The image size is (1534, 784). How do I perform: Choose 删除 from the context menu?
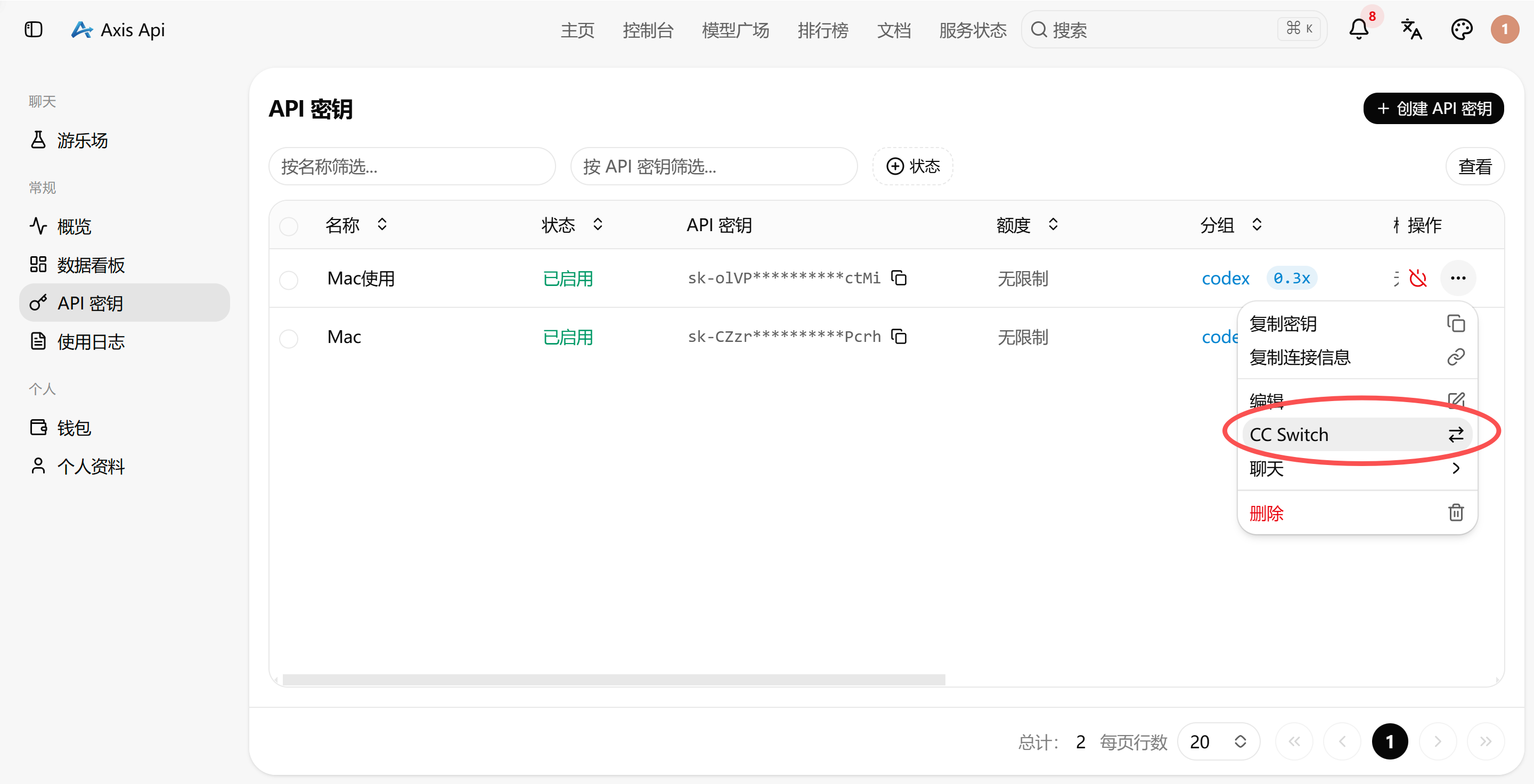pos(1357,512)
